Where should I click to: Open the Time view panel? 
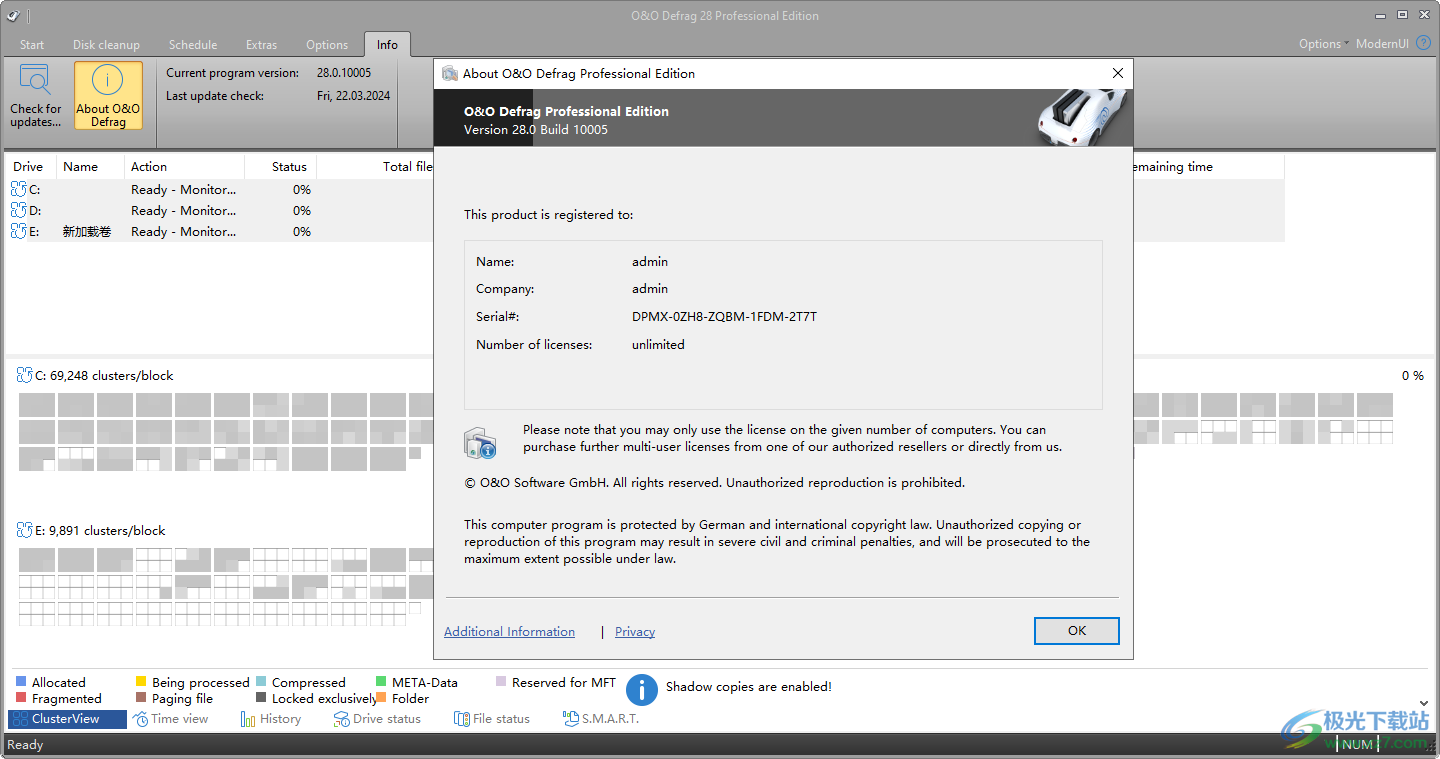point(171,719)
